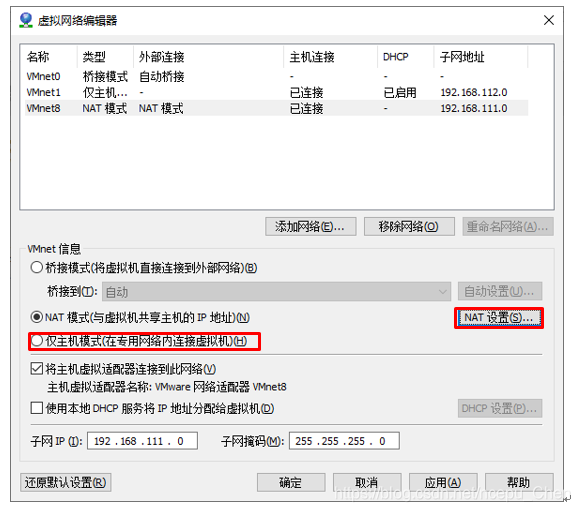Click the 自动桥接 cell for VMnet0
The width and height of the screenshot is (580, 512).
click(161, 76)
